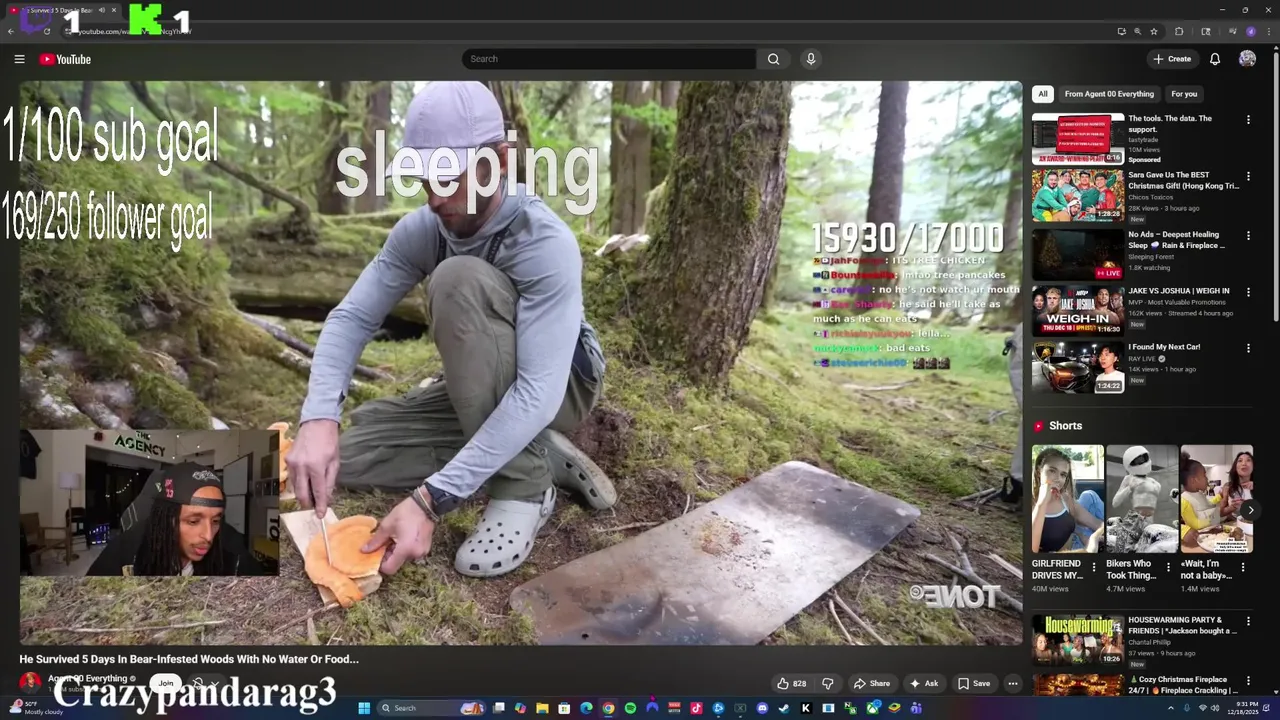Open 'Sara Gave Us The BEST' thumbnail
Screen dimensions: 1280x720
click(1078, 195)
